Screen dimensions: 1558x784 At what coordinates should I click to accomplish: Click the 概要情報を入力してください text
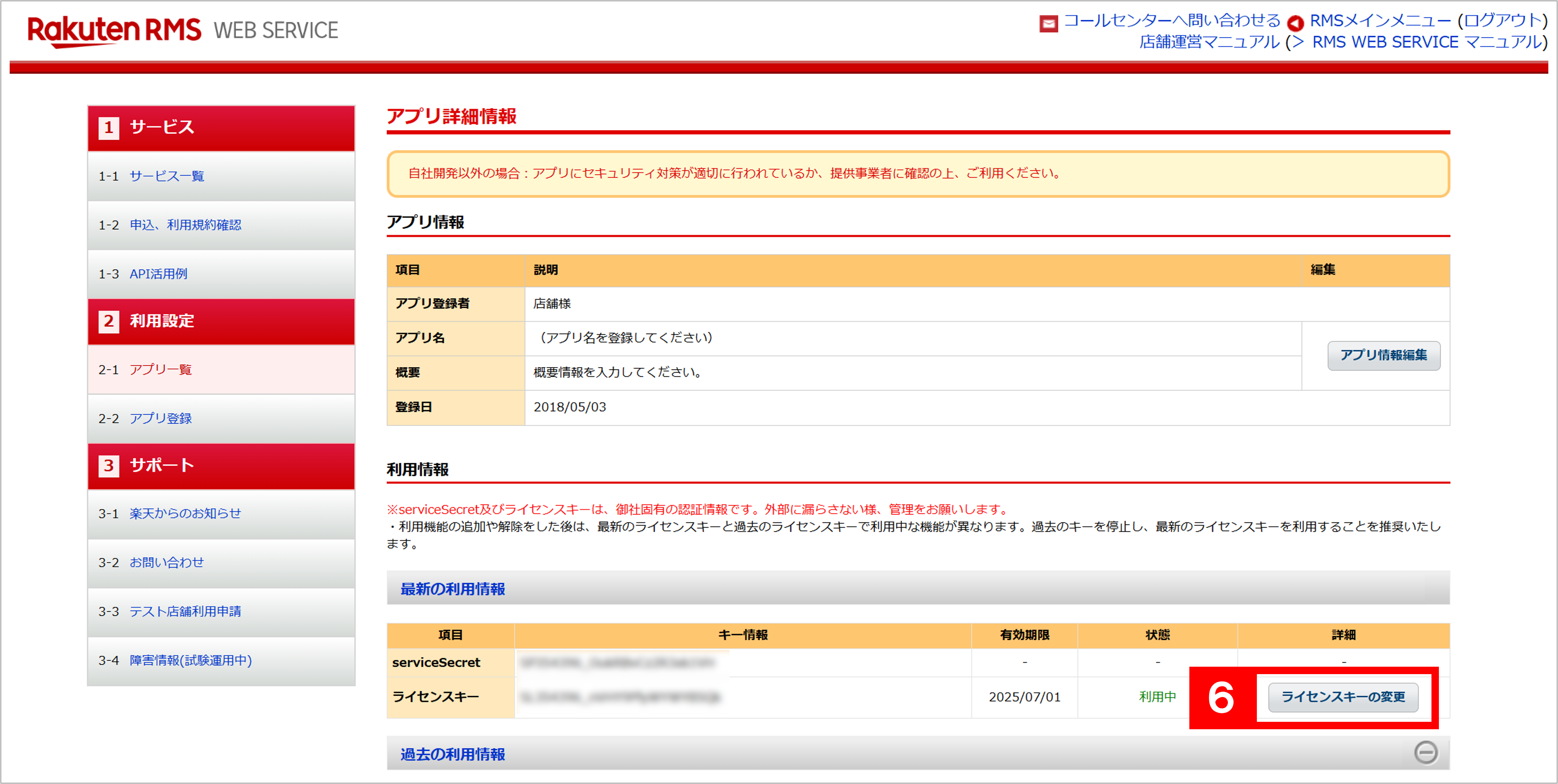tap(618, 372)
